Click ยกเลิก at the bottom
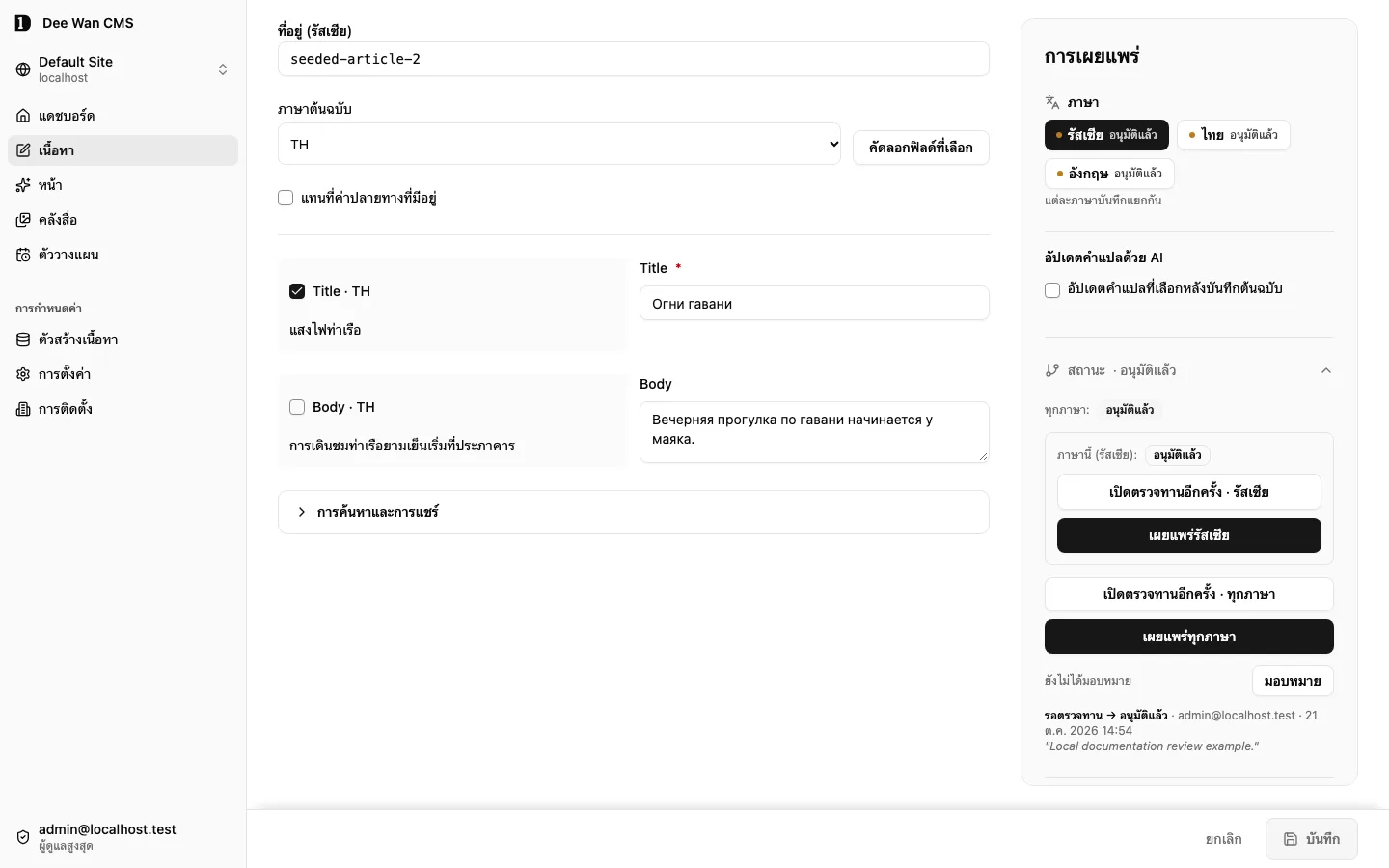This screenshot has height=868, width=1389. click(1224, 839)
